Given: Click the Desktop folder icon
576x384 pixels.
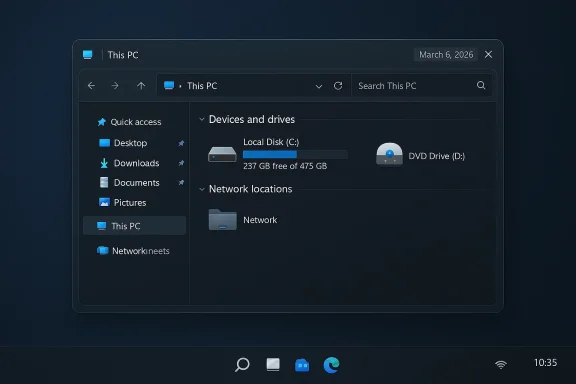Looking at the screenshot, I should (x=104, y=143).
